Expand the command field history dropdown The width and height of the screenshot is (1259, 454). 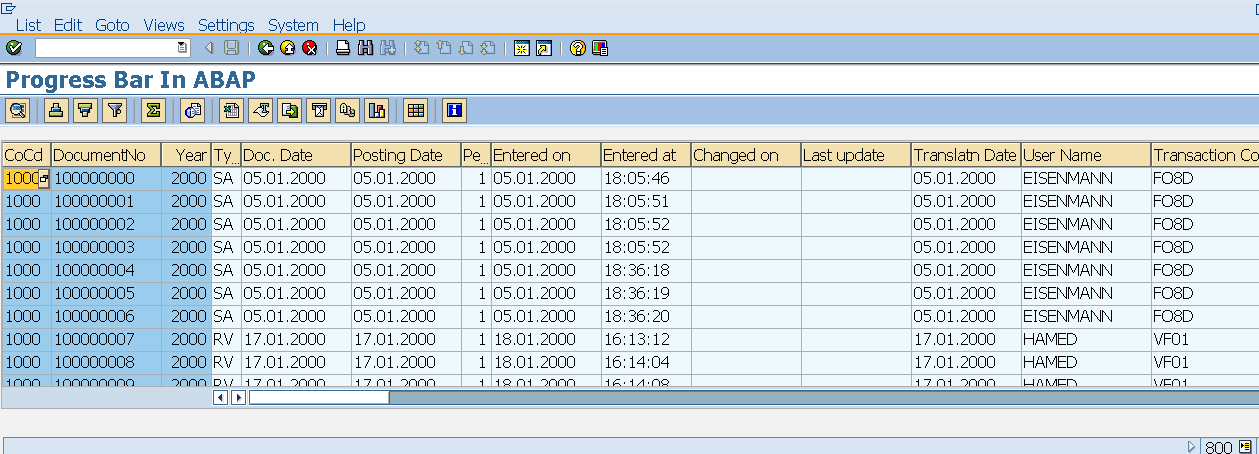tap(182, 48)
